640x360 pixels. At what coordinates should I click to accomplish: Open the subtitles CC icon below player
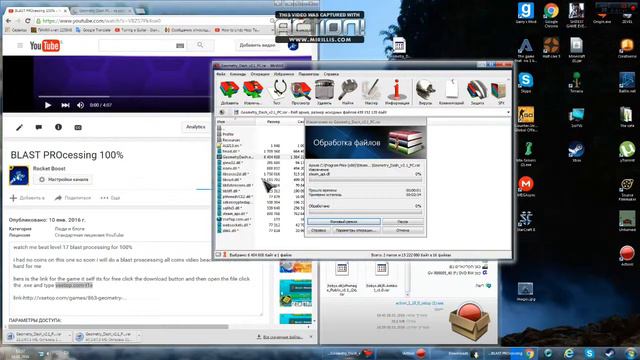(x=78, y=127)
